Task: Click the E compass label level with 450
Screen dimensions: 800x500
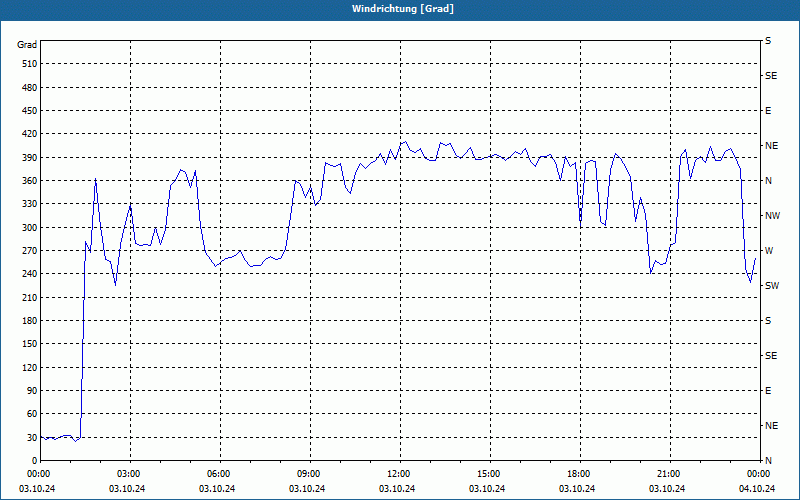Action: (x=768, y=111)
